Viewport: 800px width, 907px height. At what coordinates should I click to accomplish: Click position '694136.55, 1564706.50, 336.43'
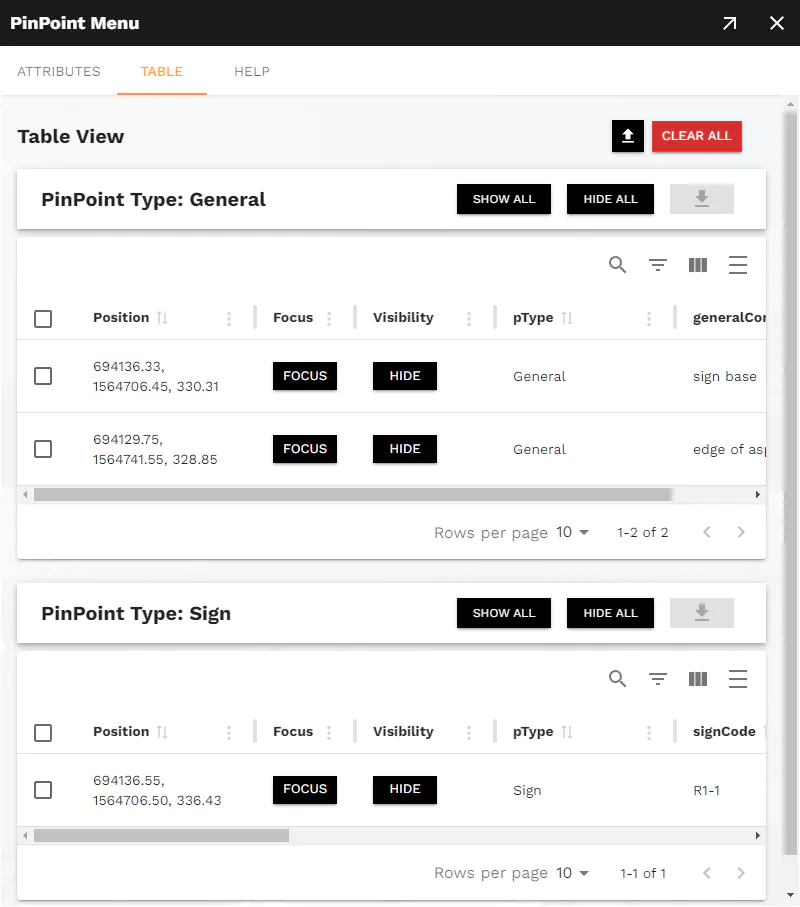point(157,790)
